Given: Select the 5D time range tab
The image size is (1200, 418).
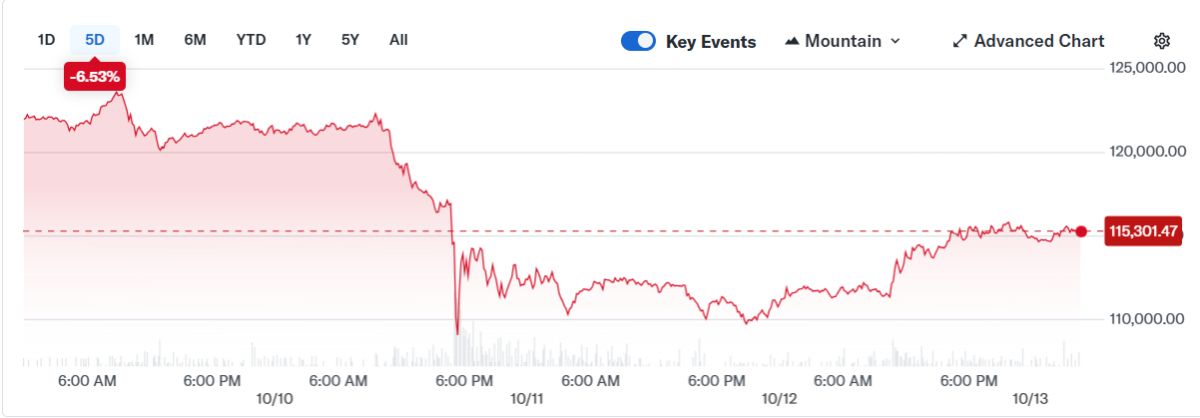Looking at the screenshot, I should pyautogui.click(x=95, y=40).
